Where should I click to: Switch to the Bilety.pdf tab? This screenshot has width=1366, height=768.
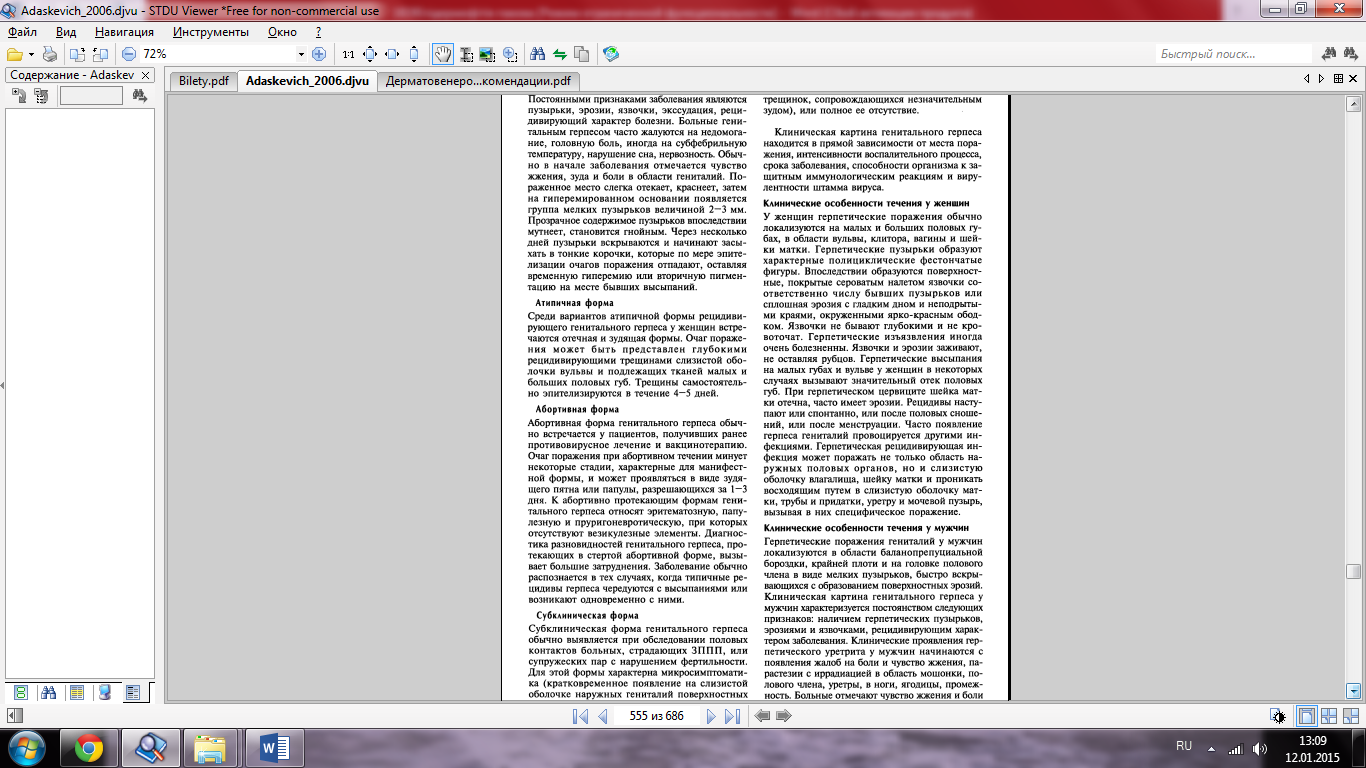(203, 81)
